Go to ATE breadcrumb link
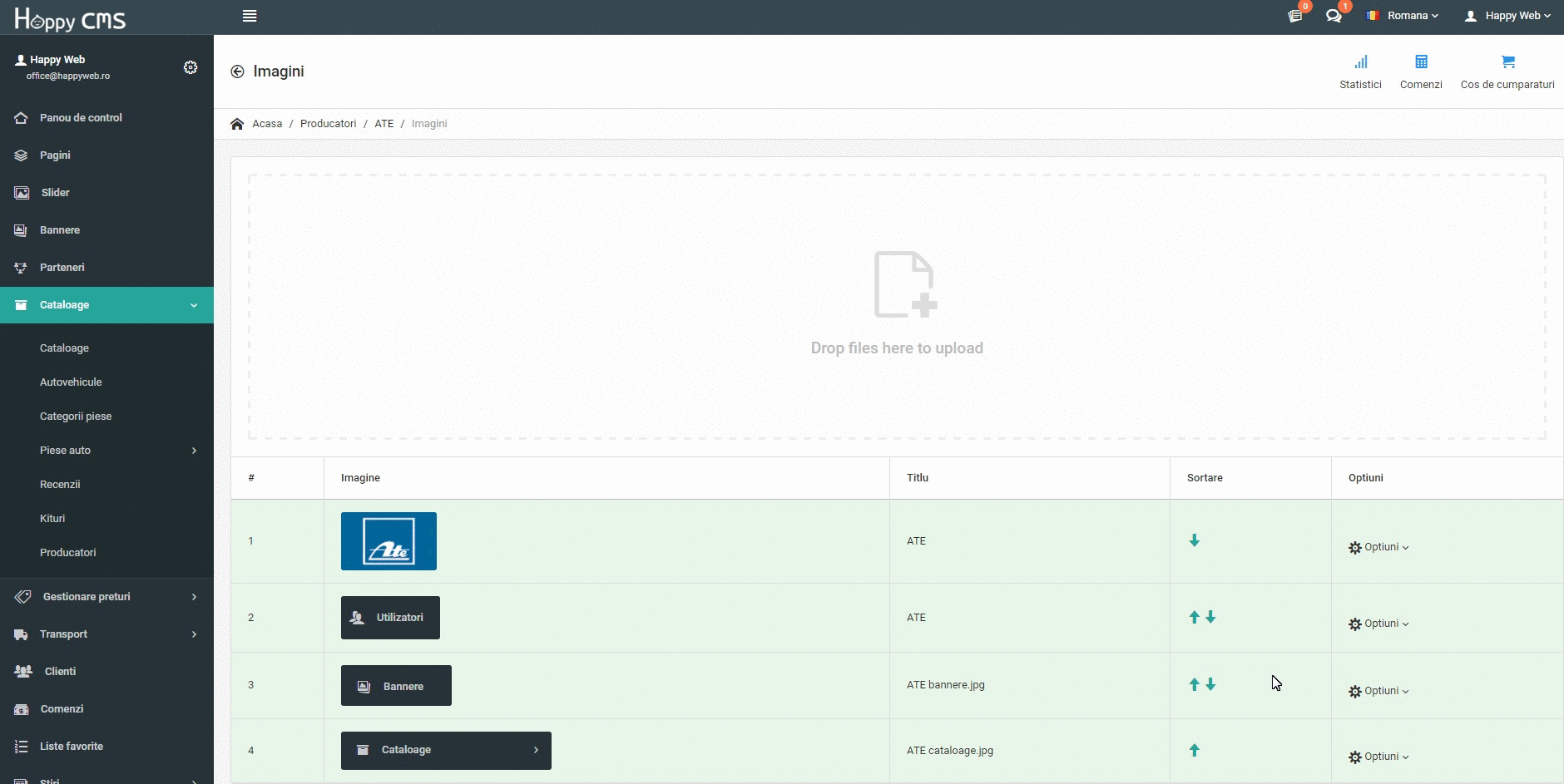This screenshot has height=784, width=1564. tap(384, 124)
